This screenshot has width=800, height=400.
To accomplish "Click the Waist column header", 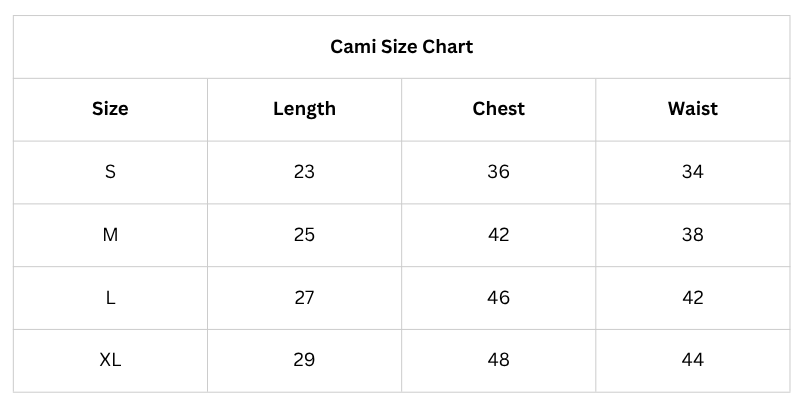I will (x=692, y=108).
